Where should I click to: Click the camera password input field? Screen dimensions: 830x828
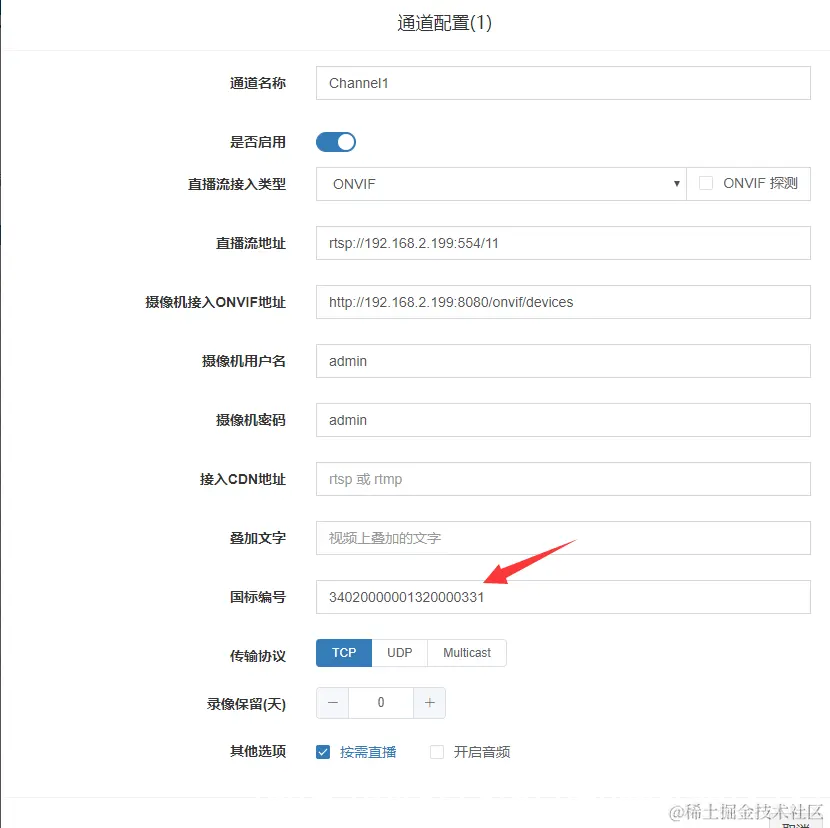tap(563, 420)
